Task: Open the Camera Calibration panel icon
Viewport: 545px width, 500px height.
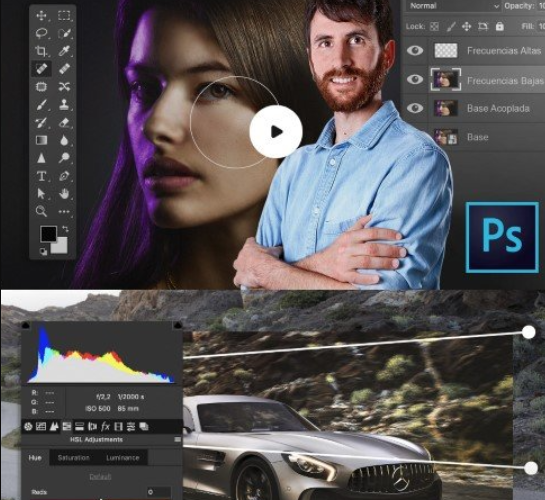Action: pyautogui.click(x=118, y=426)
